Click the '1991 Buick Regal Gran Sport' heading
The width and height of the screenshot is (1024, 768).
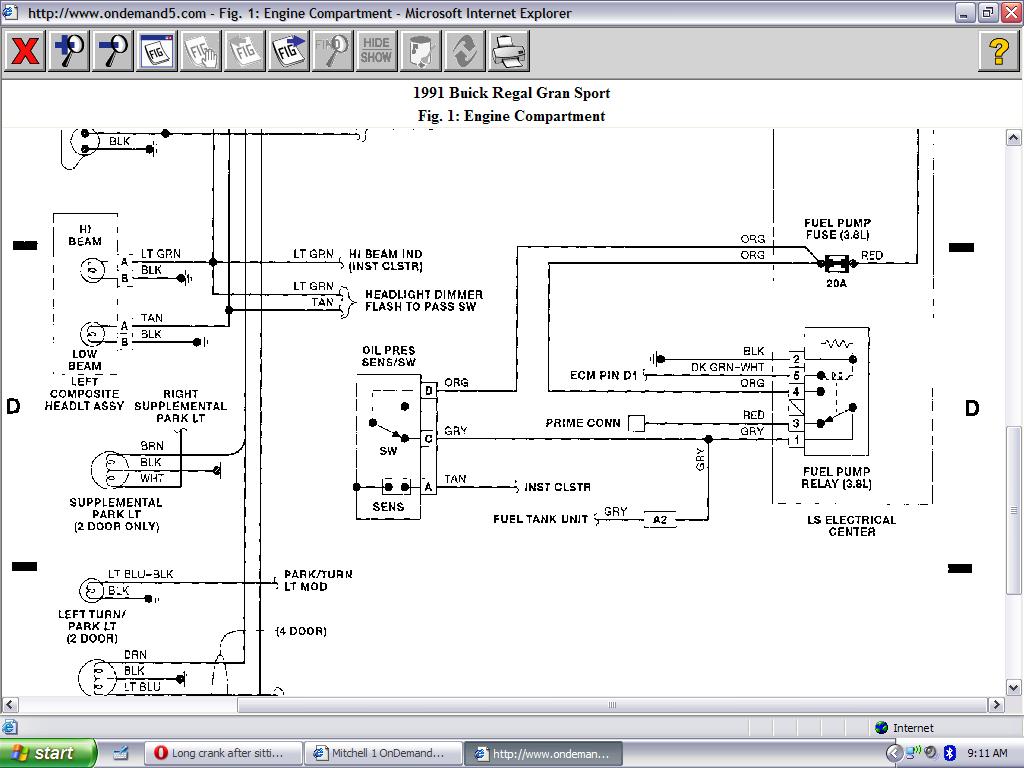[x=511, y=93]
